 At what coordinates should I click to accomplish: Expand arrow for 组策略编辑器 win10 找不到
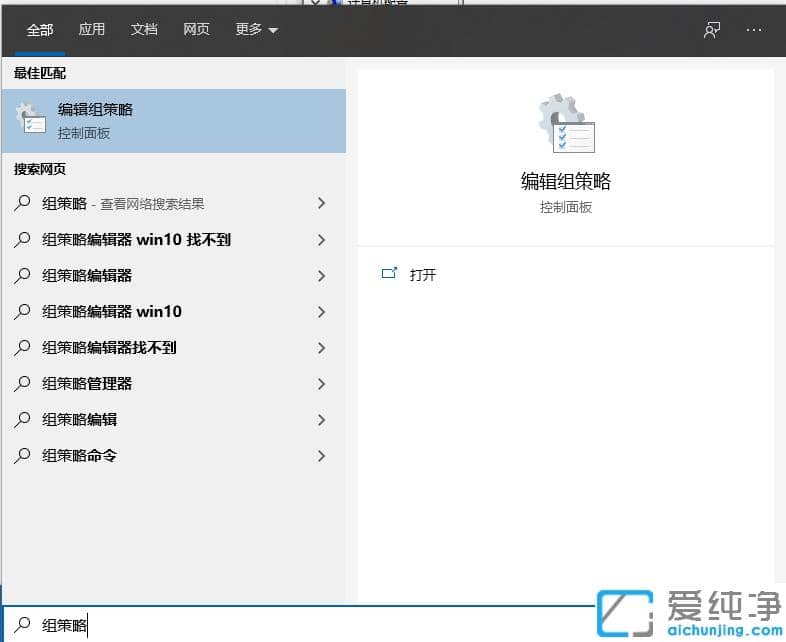point(321,240)
